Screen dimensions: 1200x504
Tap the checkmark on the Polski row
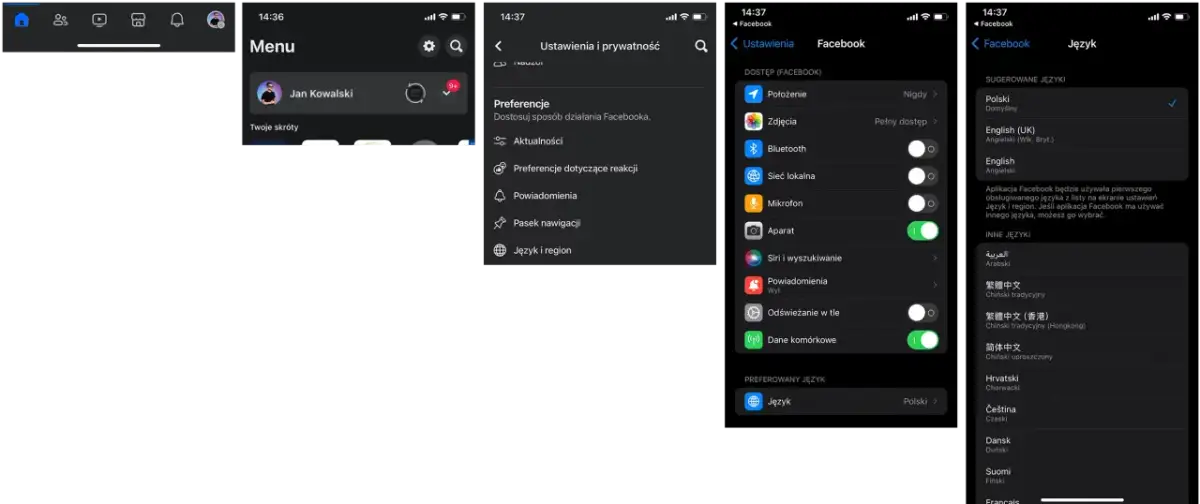[x=1171, y=103]
